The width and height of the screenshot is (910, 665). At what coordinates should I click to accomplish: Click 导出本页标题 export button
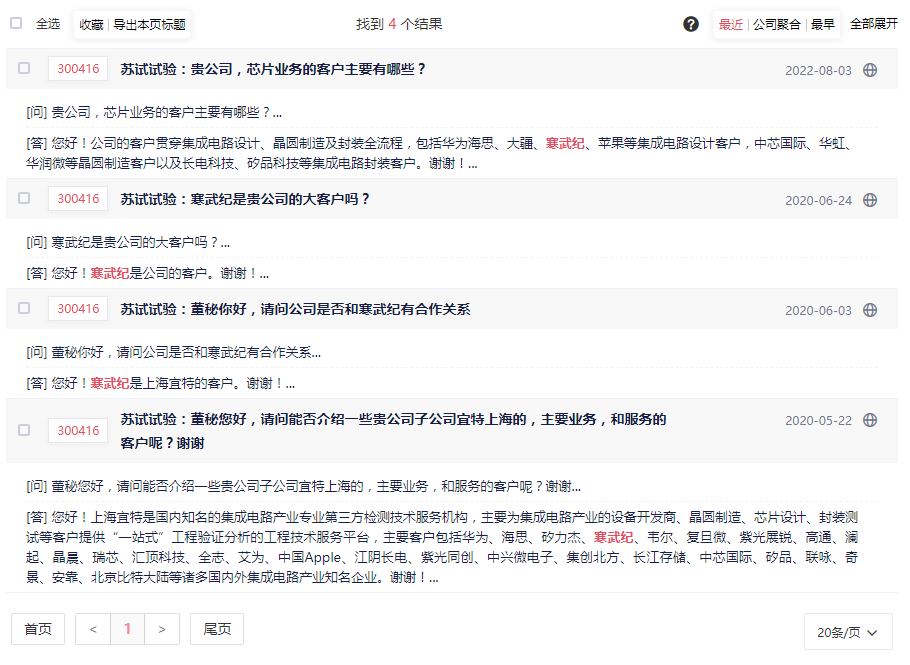(x=149, y=24)
